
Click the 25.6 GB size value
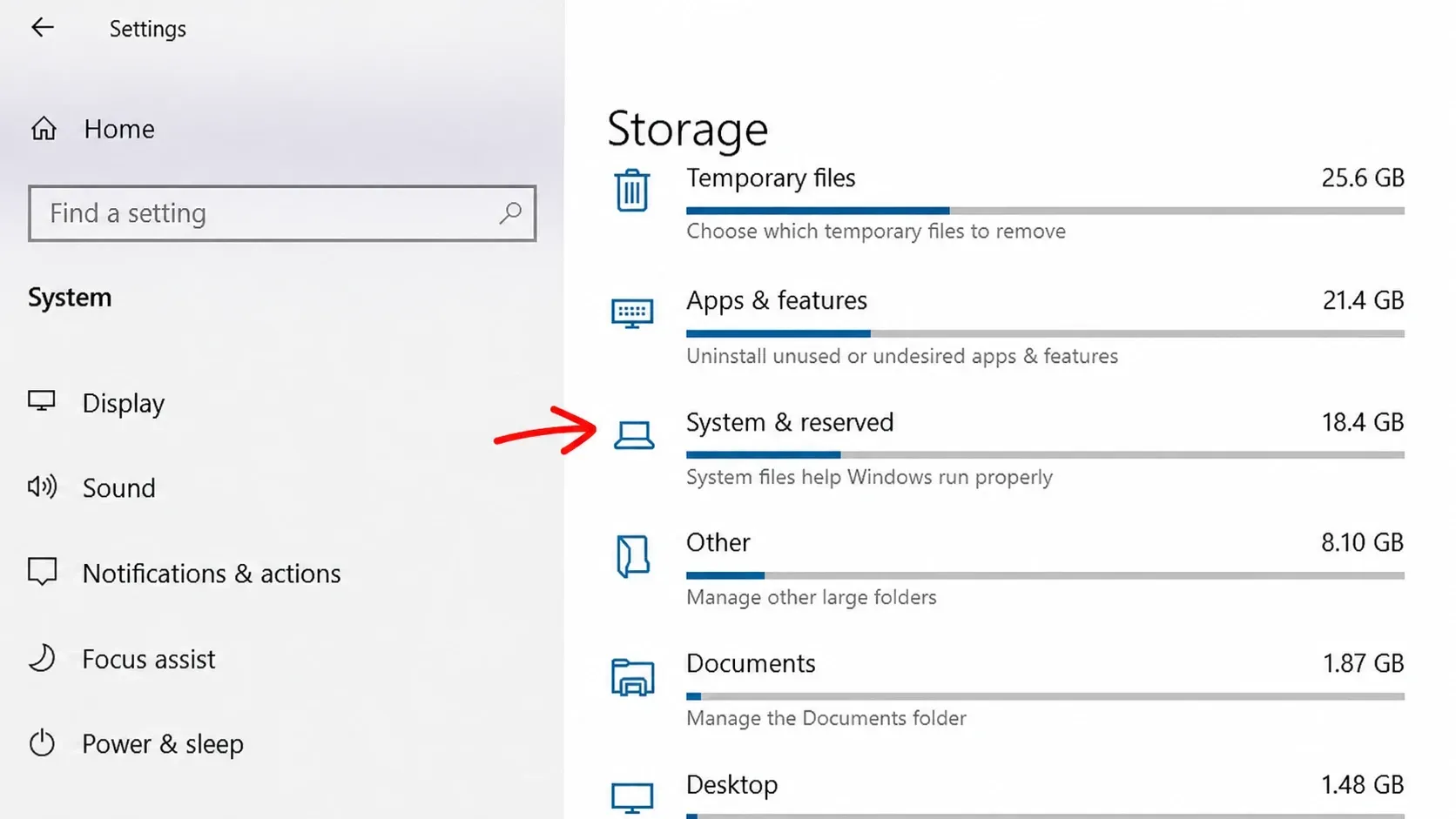[1363, 178]
